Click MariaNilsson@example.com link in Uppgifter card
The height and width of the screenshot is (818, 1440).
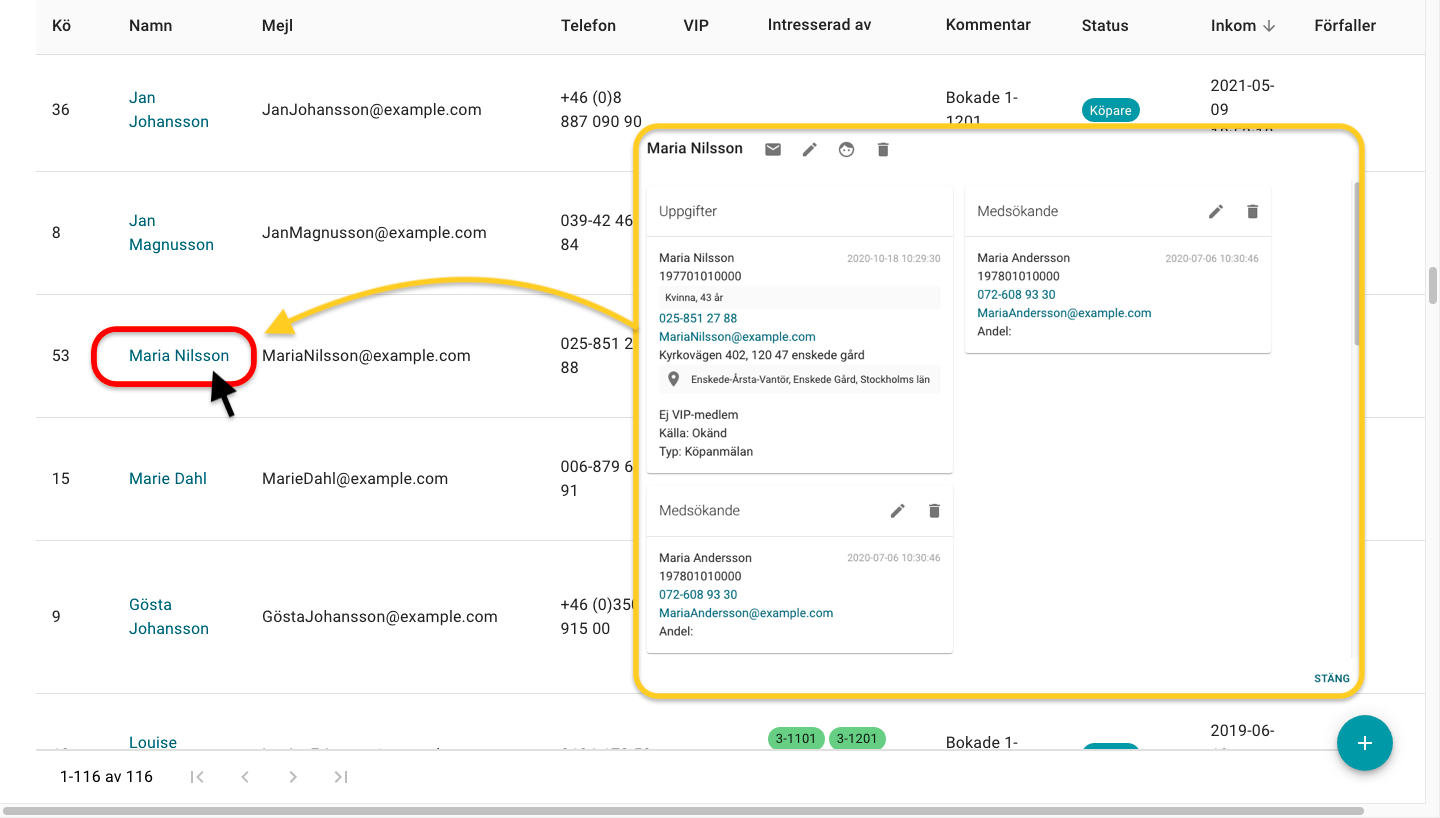click(737, 337)
